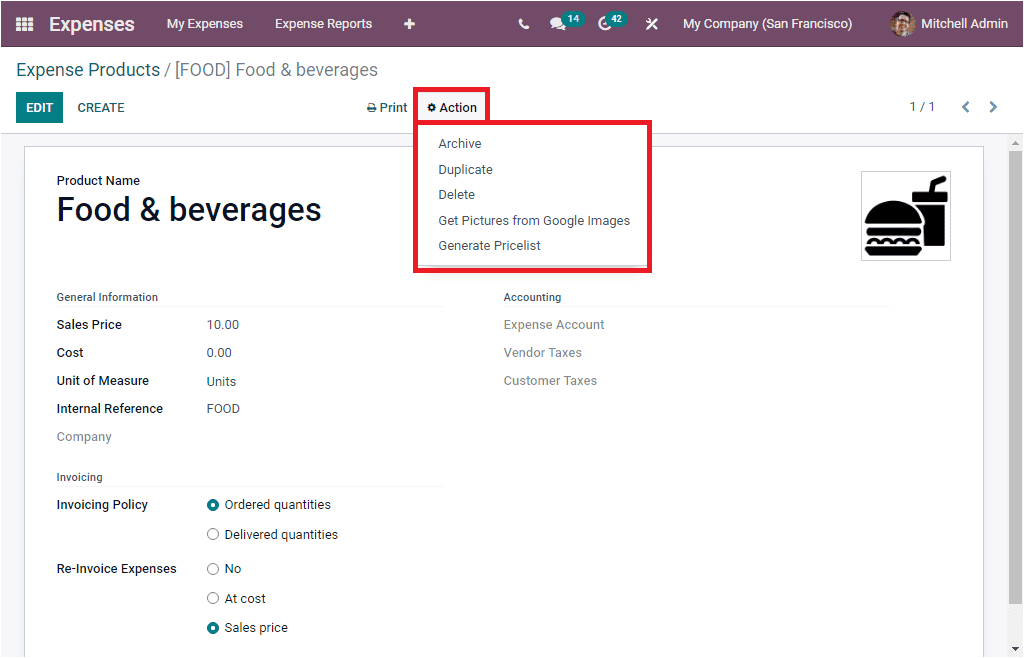Select the Delivered quantities option

click(x=213, y=534)
